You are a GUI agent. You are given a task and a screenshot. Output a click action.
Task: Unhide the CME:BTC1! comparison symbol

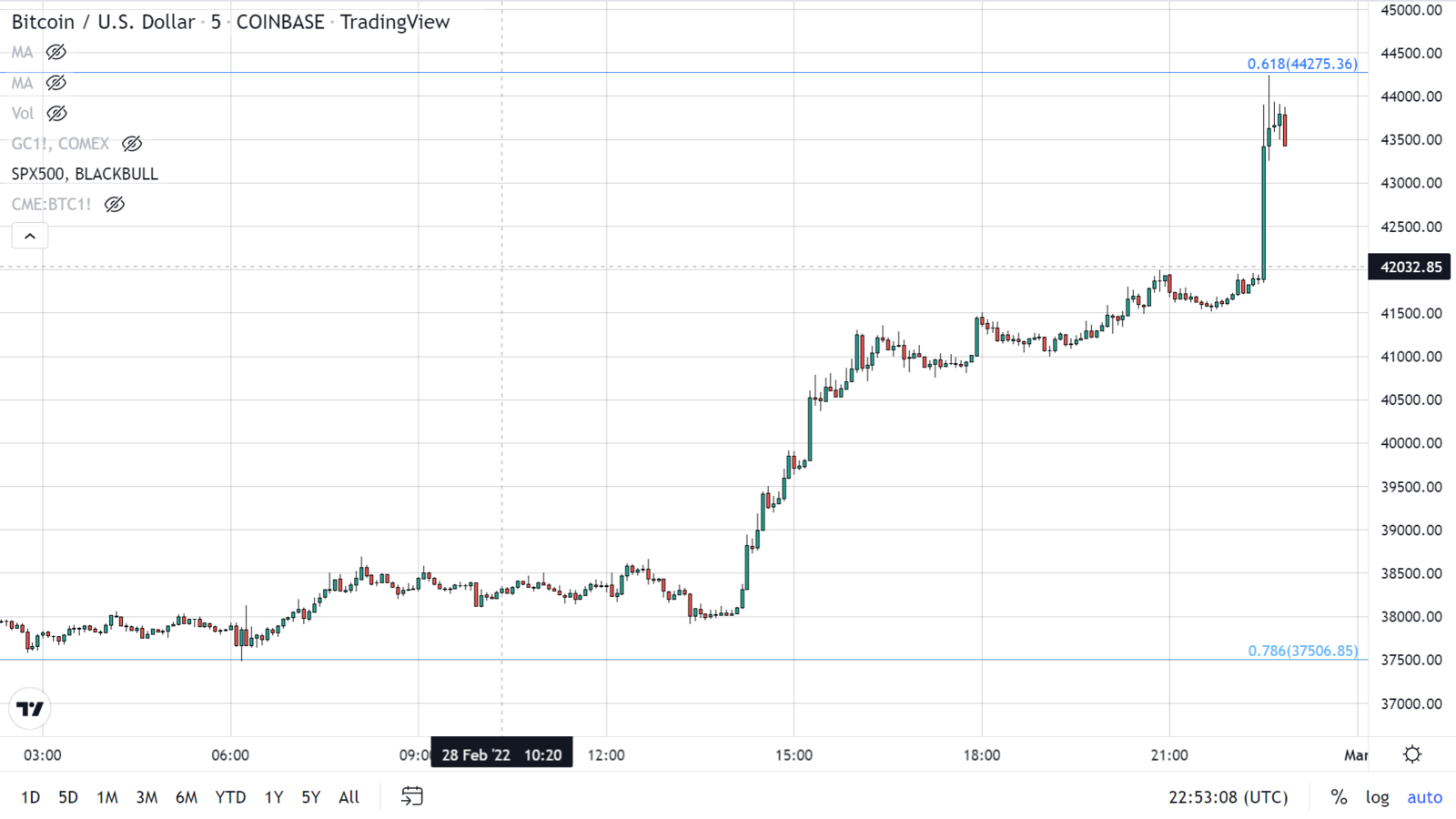click(x=115, y=205)
